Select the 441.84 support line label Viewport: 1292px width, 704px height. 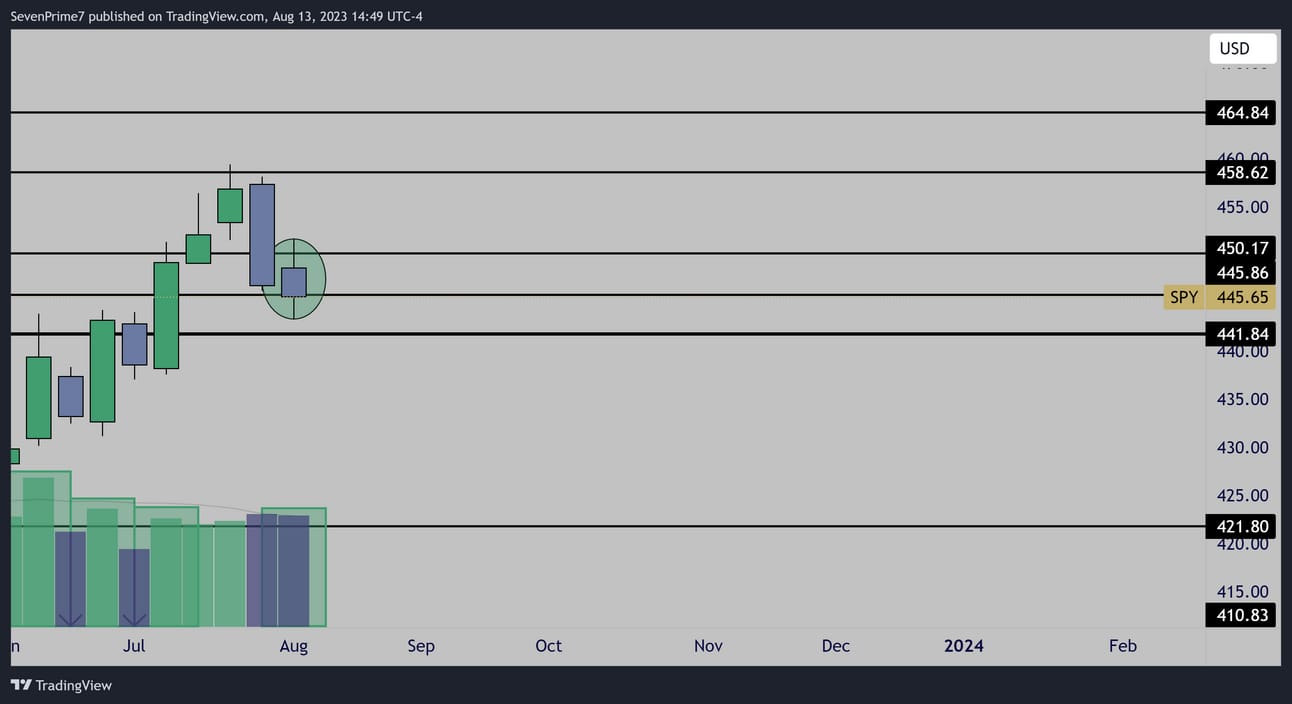coord(1243,334)
